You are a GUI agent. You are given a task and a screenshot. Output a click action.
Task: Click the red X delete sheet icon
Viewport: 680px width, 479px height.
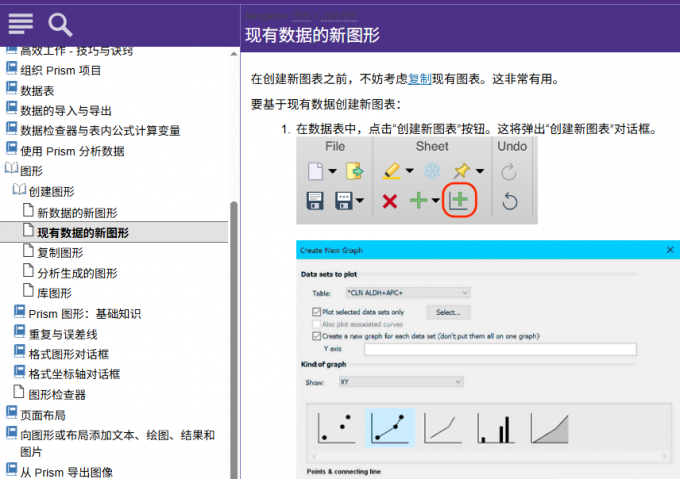[389, 201]
